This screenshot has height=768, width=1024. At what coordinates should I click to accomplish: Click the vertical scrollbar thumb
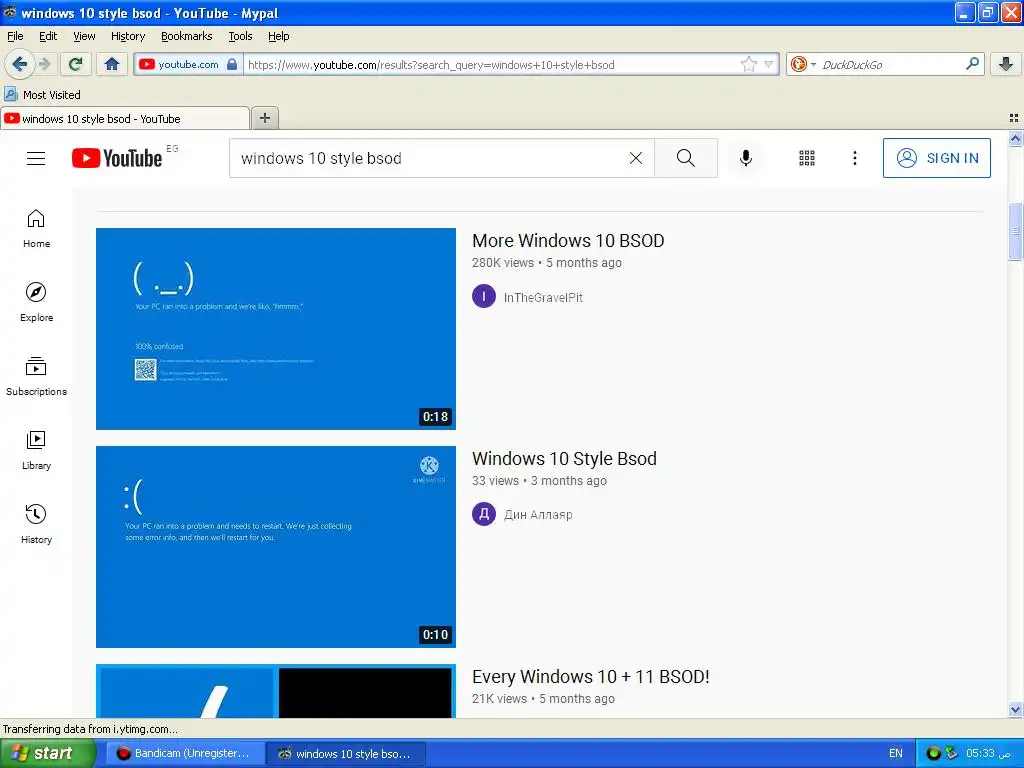tap(1015, 232)
